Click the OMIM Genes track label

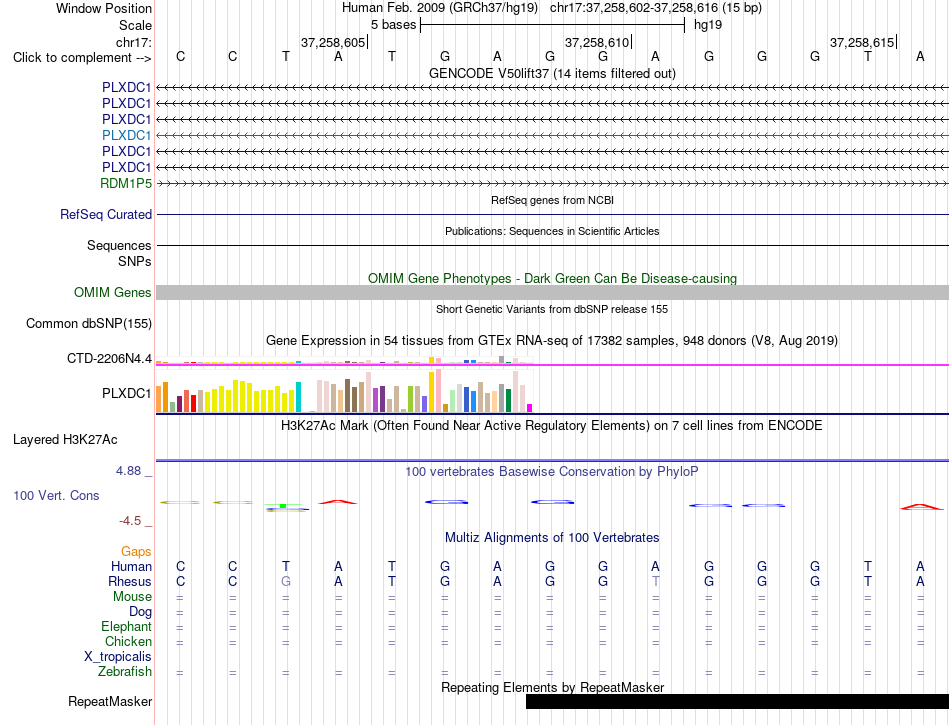click(112, 293)
